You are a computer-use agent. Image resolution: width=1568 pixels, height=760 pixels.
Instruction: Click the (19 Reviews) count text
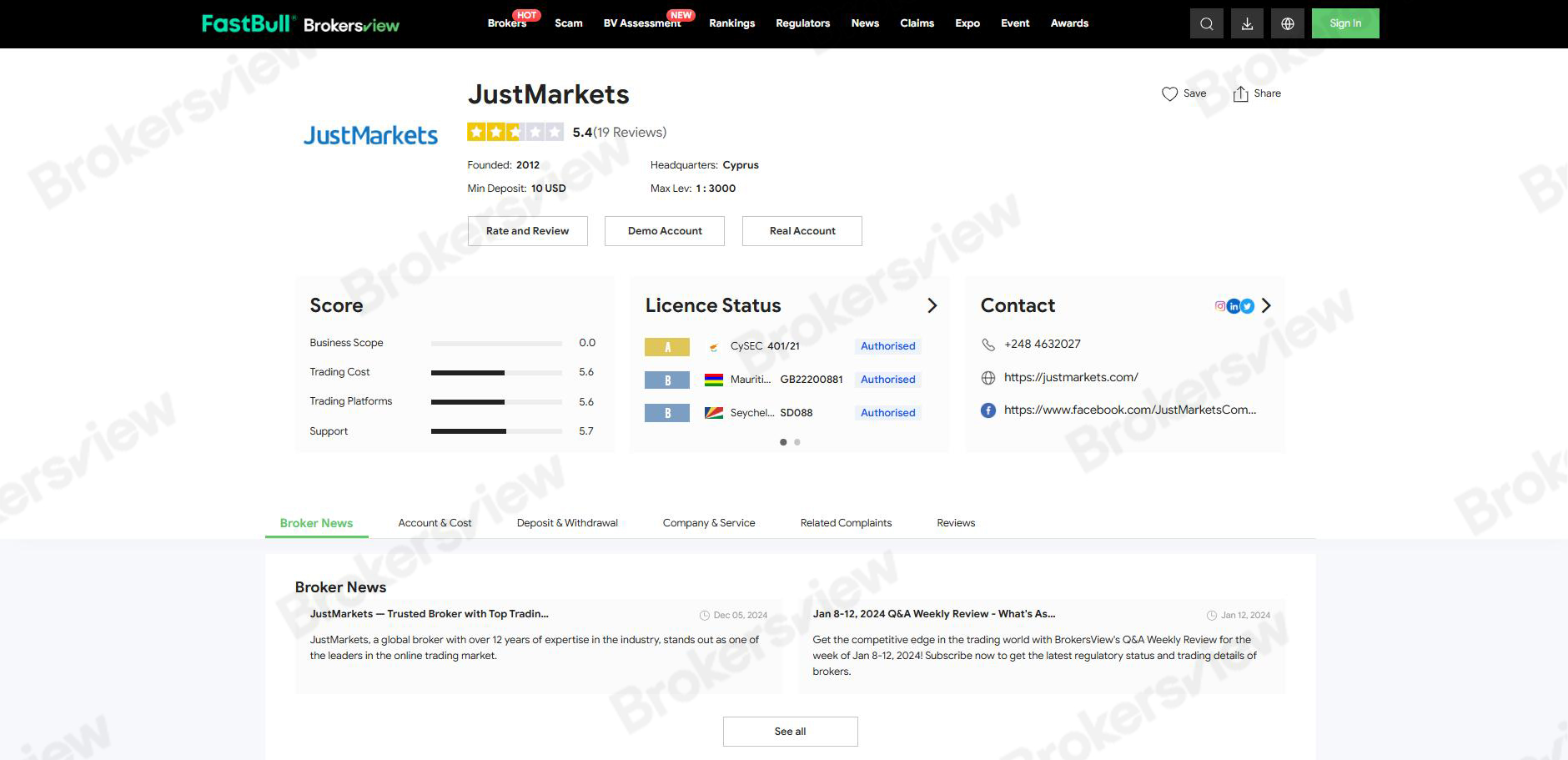630,133
